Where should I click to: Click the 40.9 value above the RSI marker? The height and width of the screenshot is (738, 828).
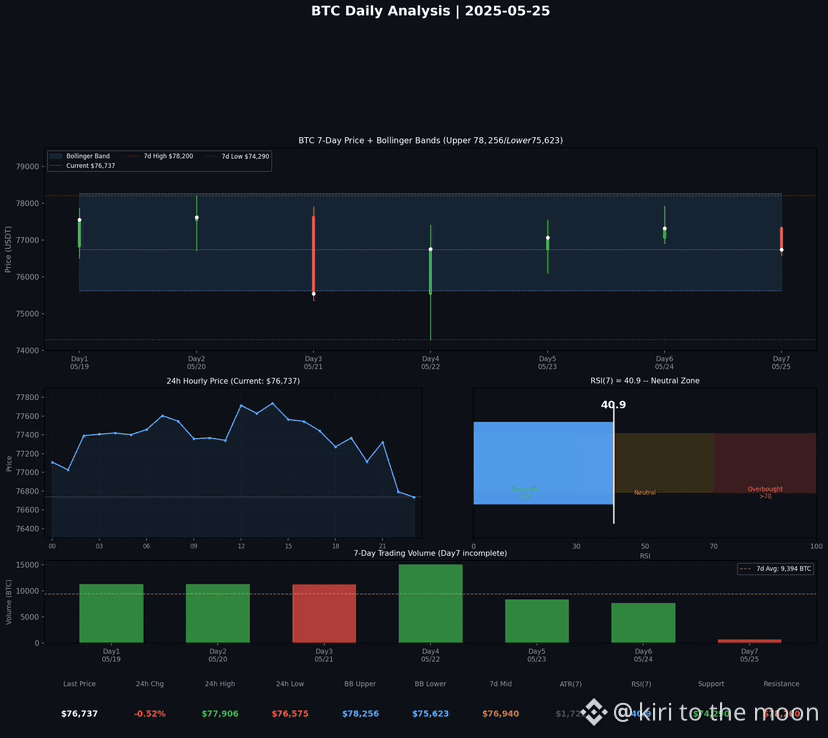(x=613, y=405)
